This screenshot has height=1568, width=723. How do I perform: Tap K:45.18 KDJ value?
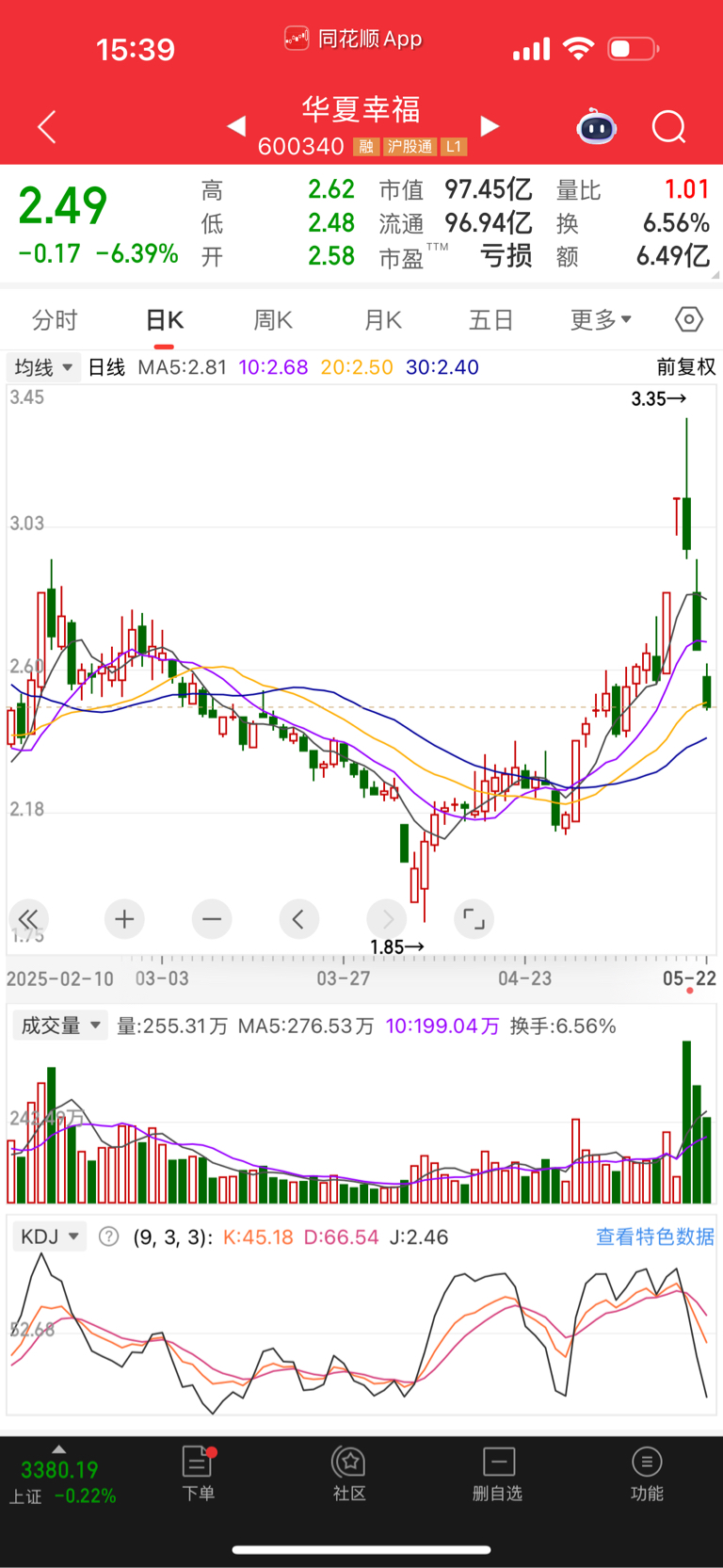[258, 1237]
